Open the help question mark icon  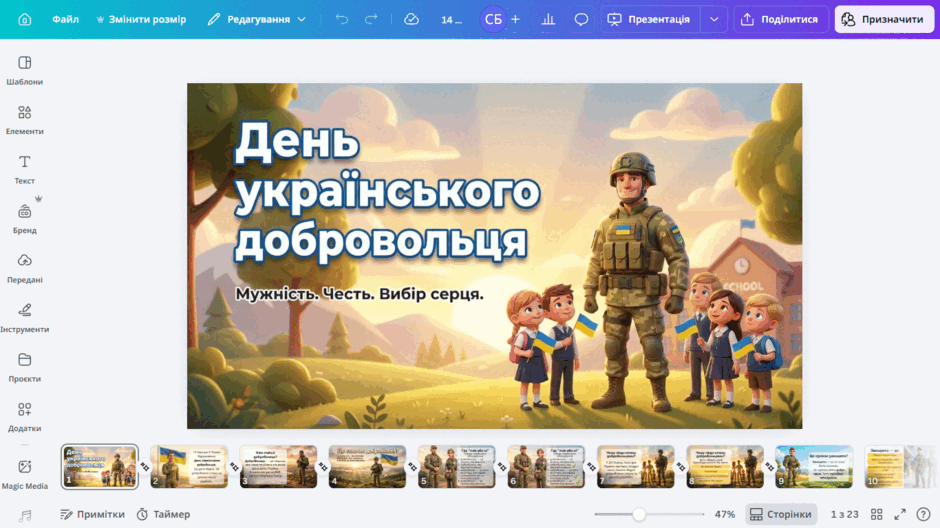pos(923,514)
